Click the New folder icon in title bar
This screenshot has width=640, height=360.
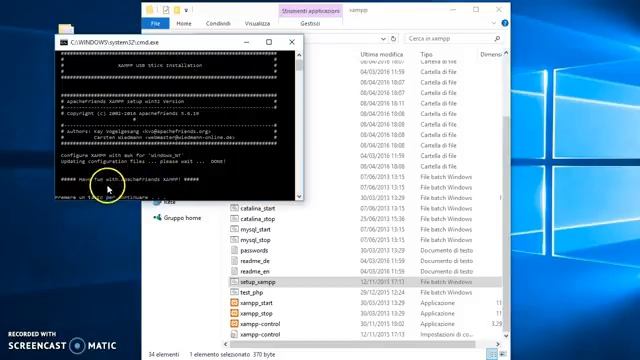pos(177,10)
